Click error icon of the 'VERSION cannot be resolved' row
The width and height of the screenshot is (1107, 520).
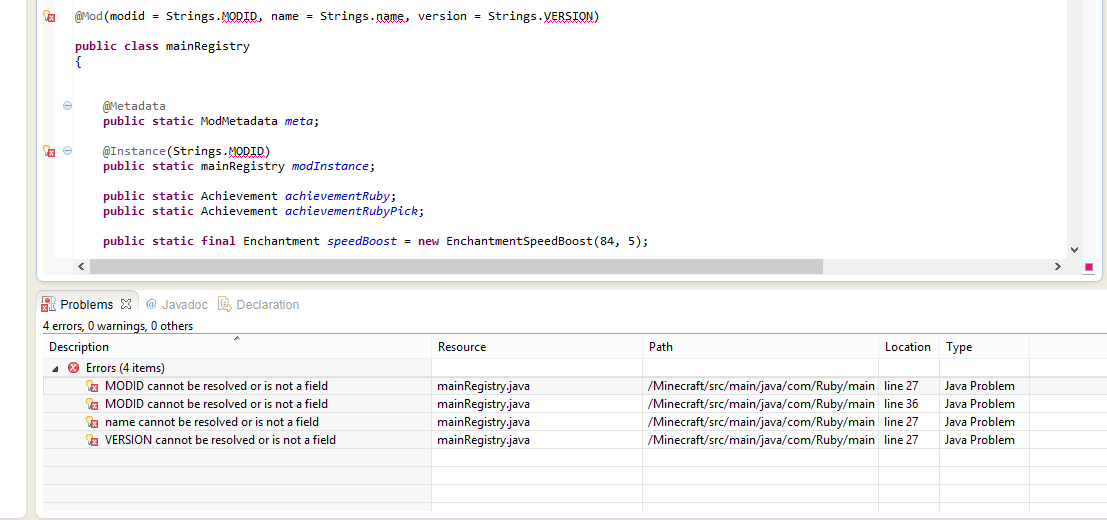(92, 440)
